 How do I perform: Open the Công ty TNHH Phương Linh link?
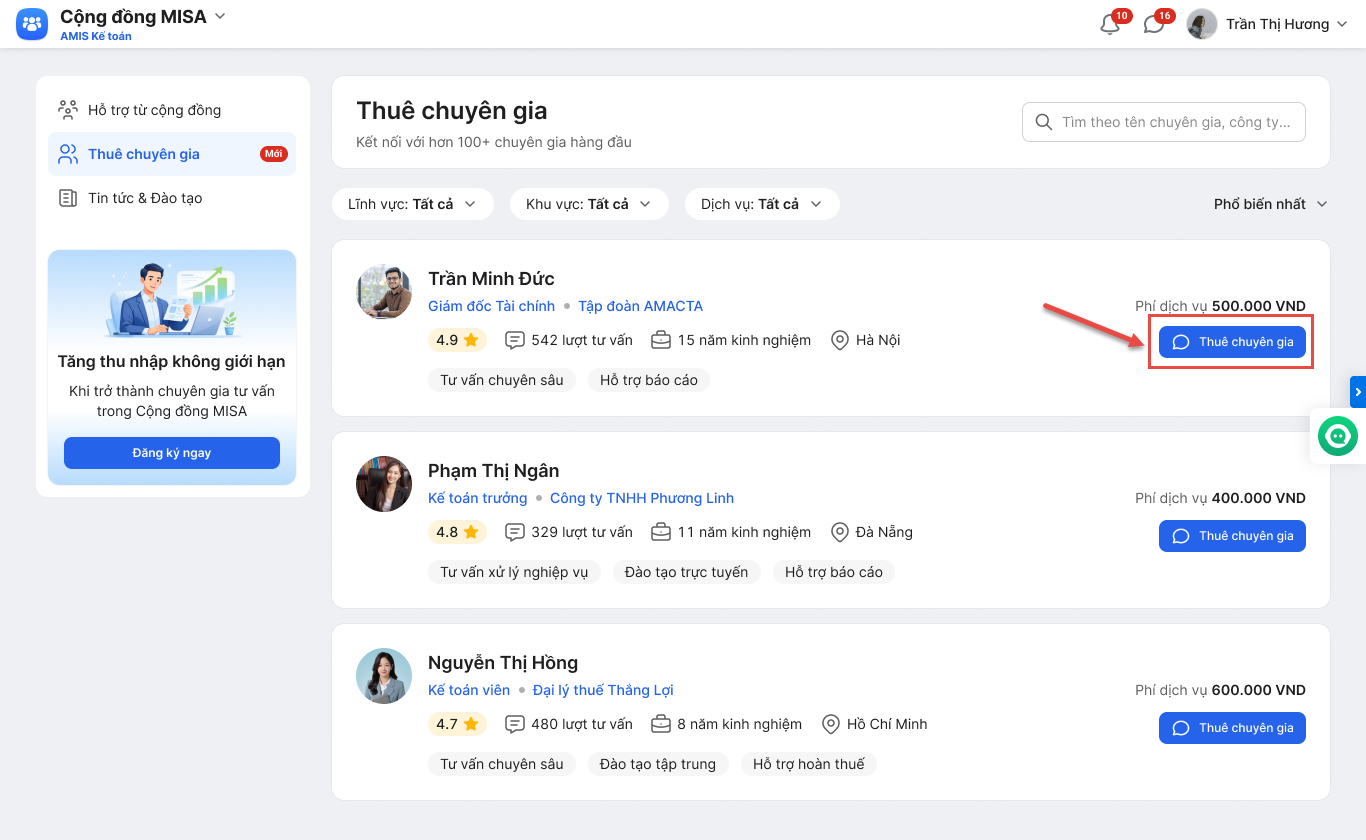(x=642, y=498)
